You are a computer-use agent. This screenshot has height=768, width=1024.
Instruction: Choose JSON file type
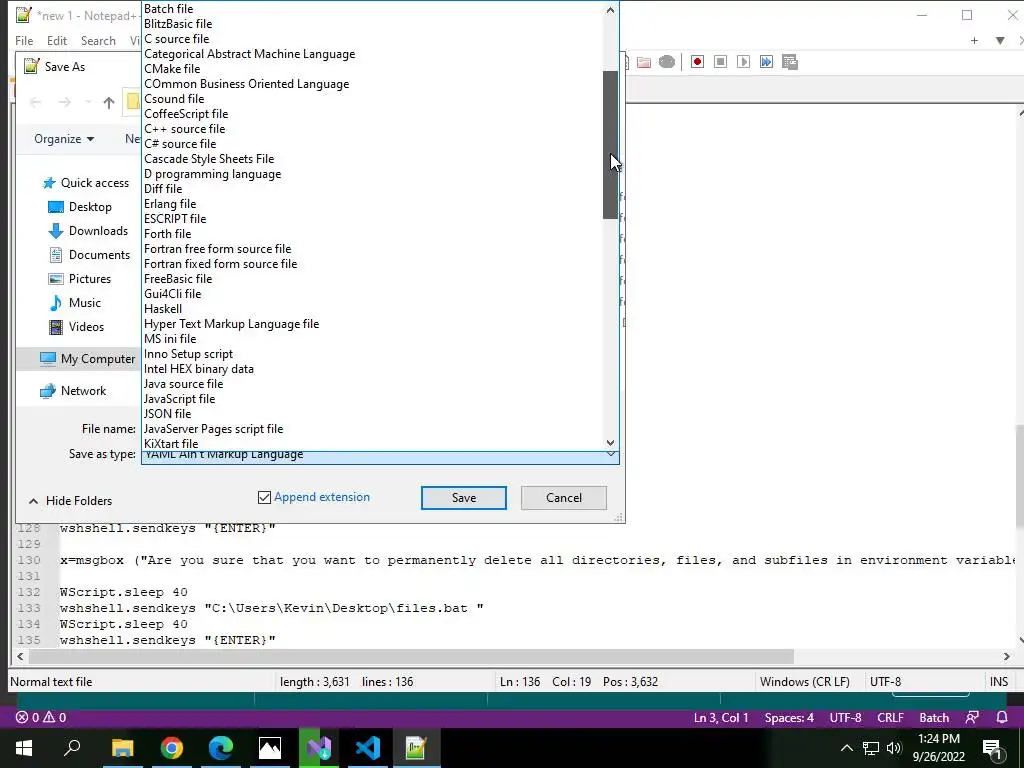pos(168,413)
